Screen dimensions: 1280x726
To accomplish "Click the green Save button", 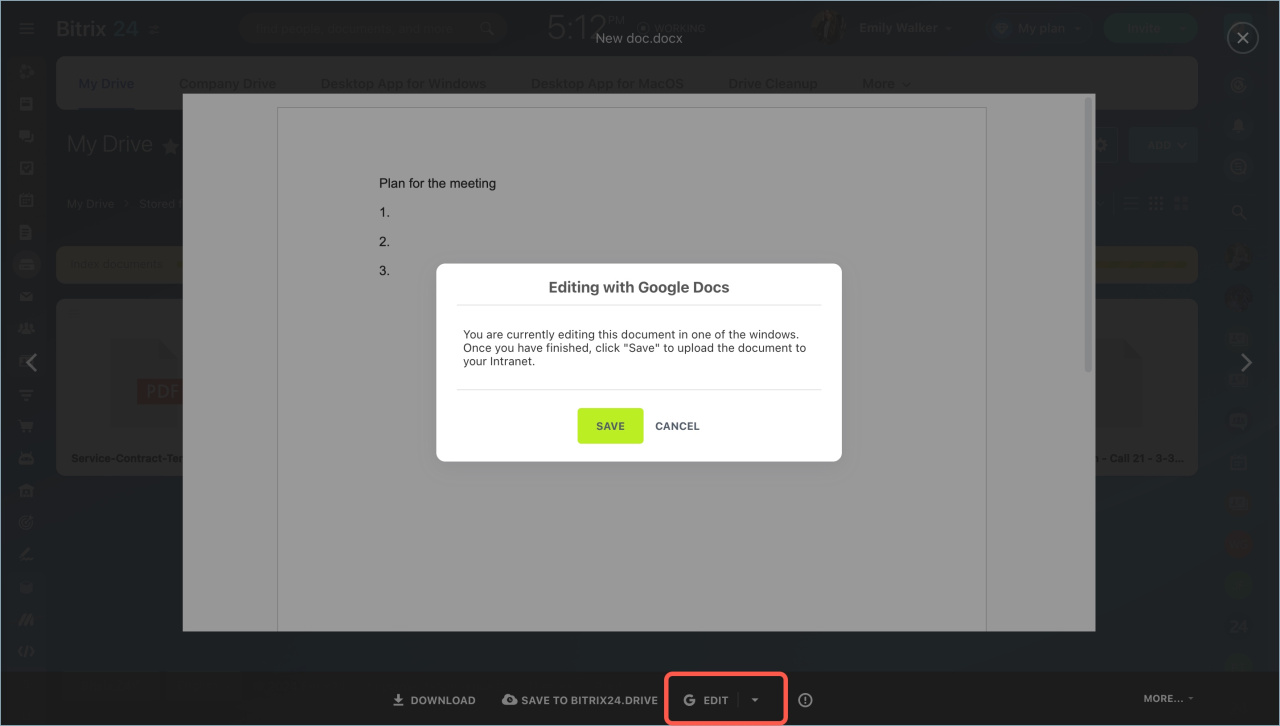I will 610,426.
